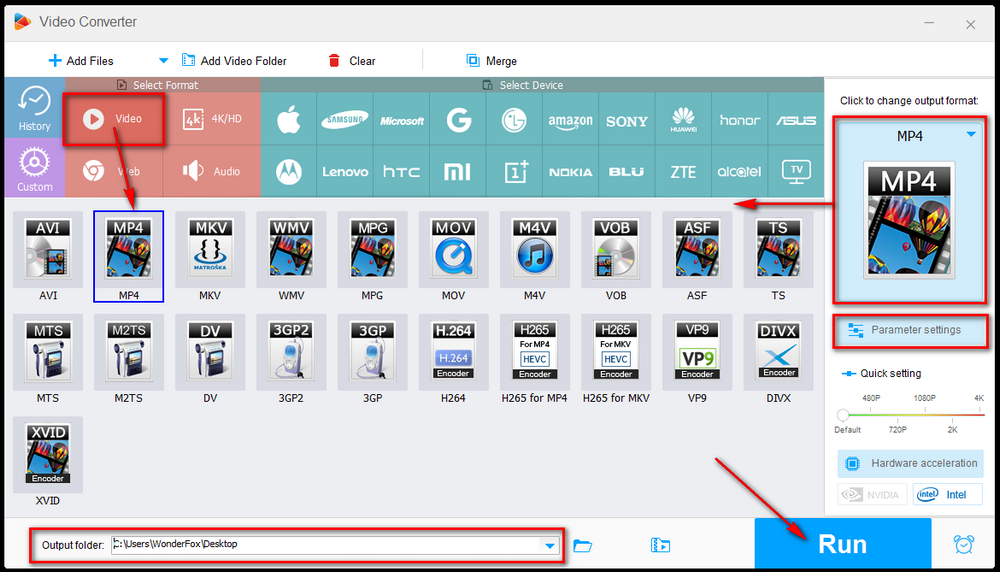
Task: Adjust the Quick setting resolution slider
Action: 843,415
